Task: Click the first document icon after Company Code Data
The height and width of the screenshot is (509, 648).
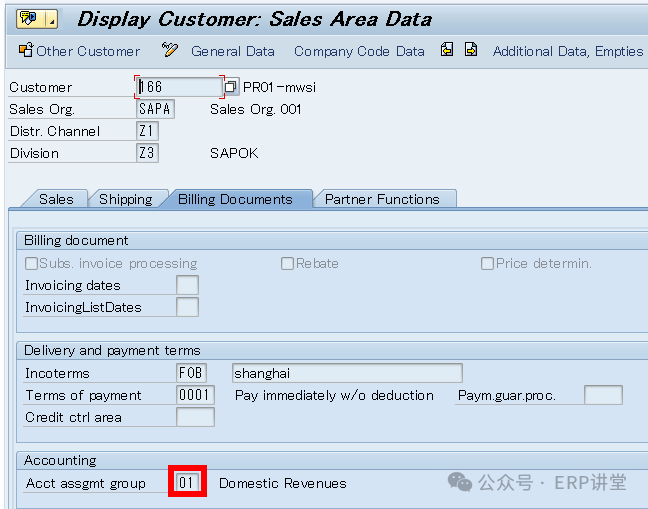Action: coord(447,50)
